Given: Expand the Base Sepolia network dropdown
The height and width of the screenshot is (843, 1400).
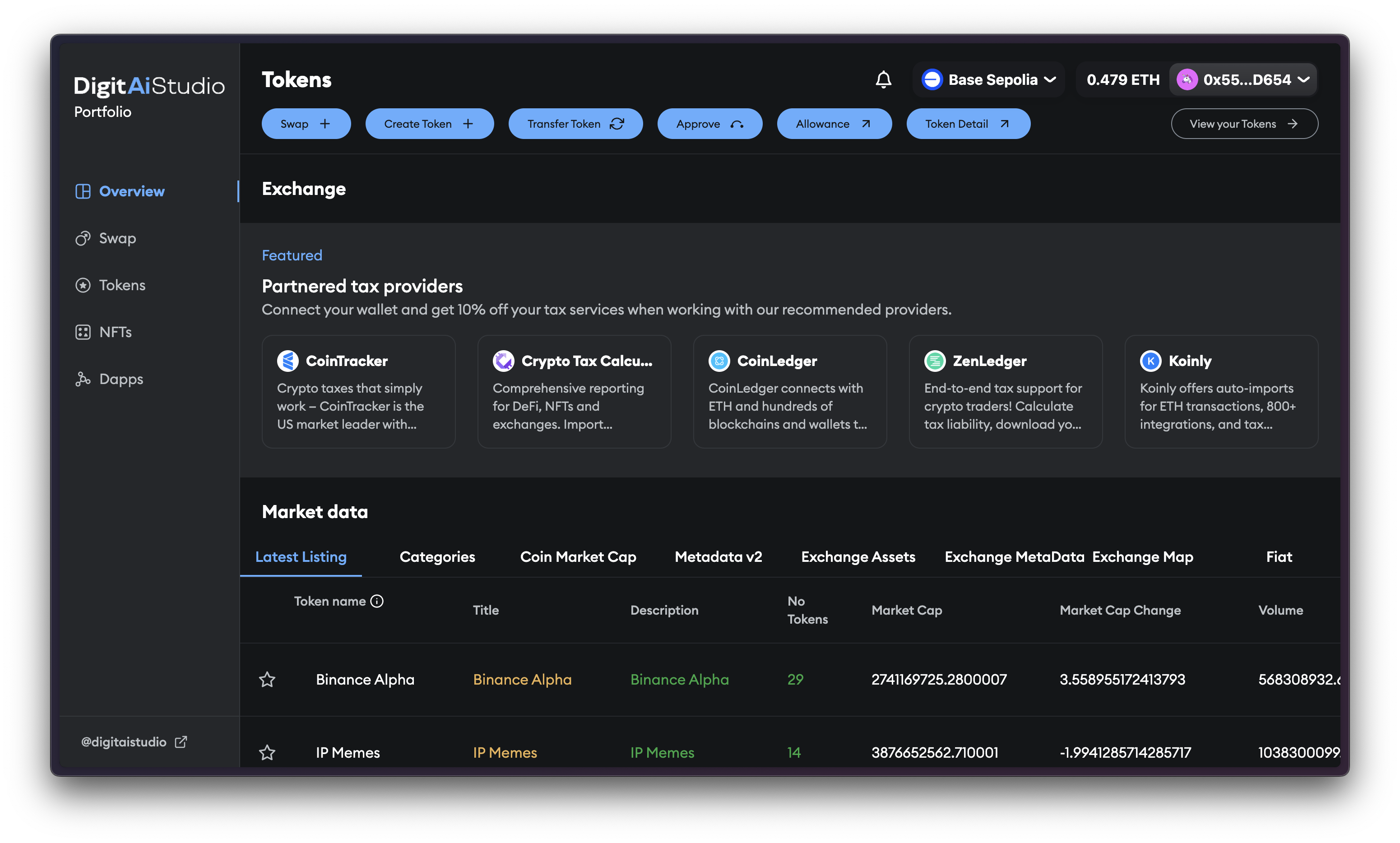Looking at the screenshot, I should coord(988,79).
